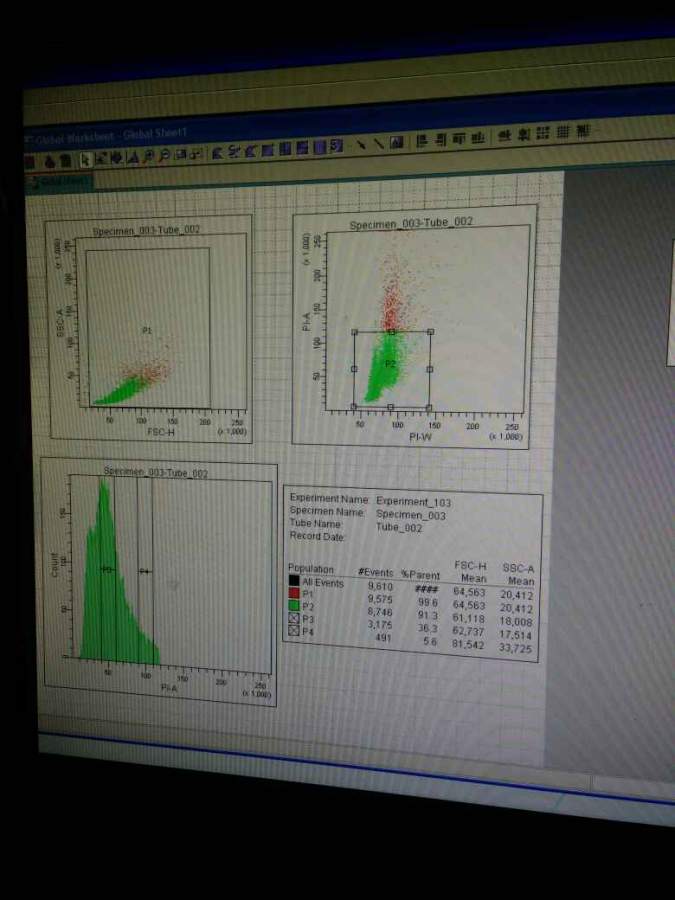This screenshot has height=900, width=675.
Task: Click the PI-A vs PI-W plot title
Action: point(411,223)
